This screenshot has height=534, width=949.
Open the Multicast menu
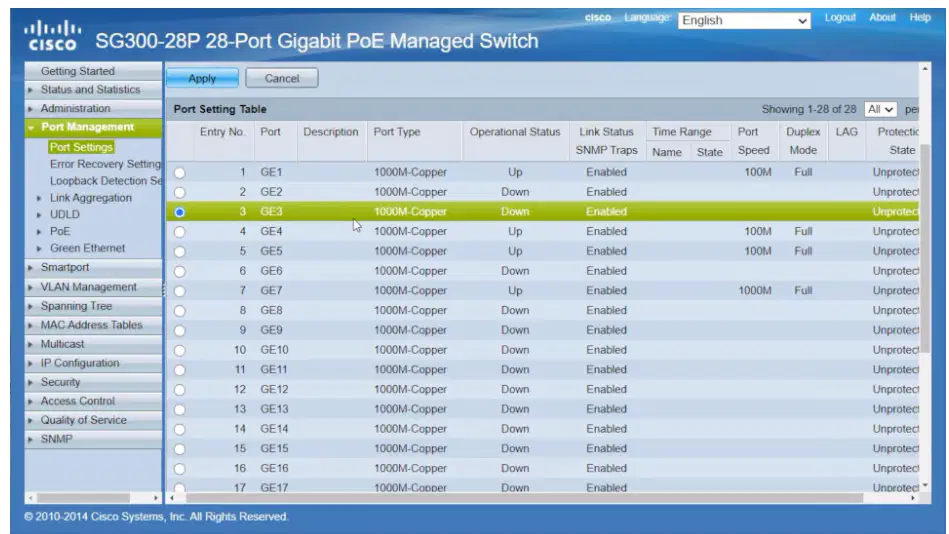pos(62,344)
